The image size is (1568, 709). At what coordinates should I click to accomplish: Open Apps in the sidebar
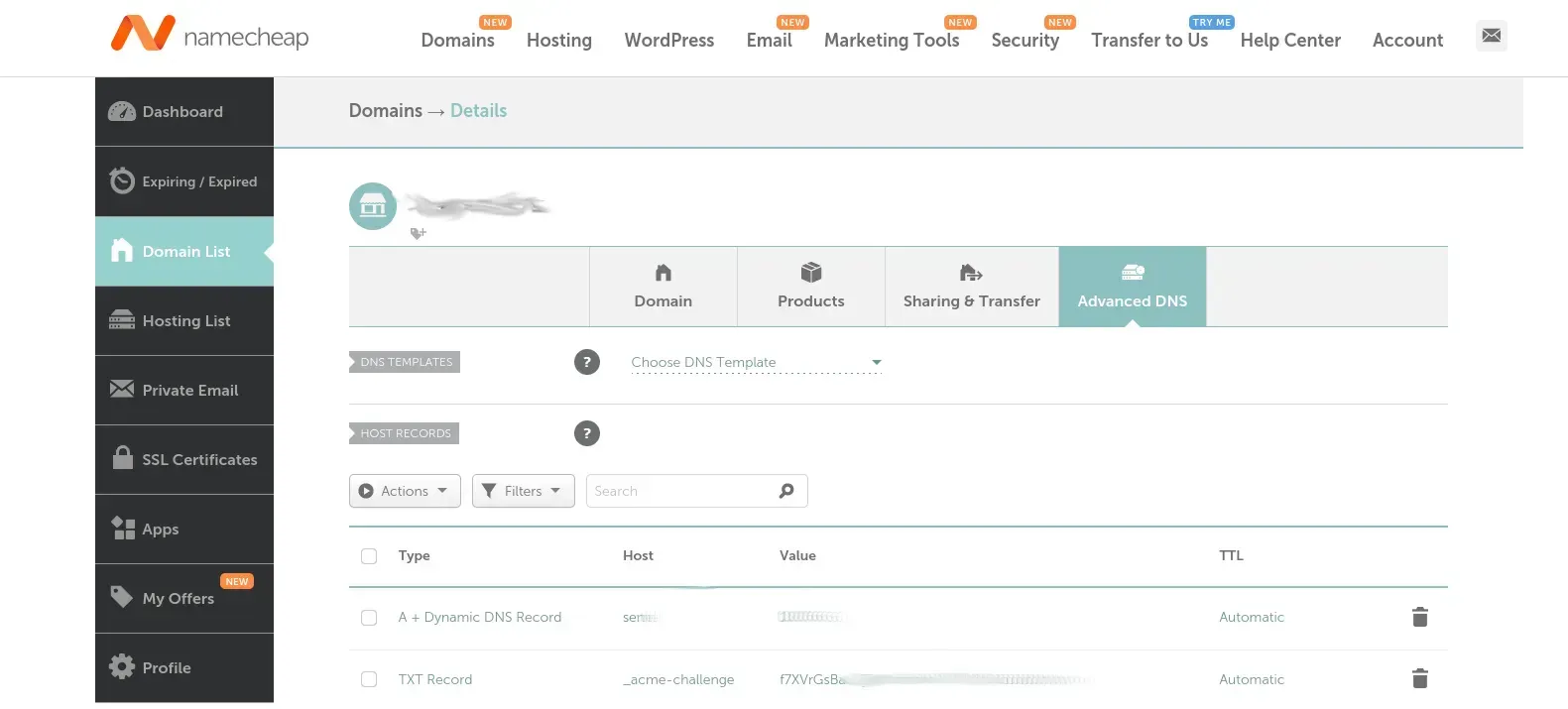pyautogui.click(x=184, y=529)
